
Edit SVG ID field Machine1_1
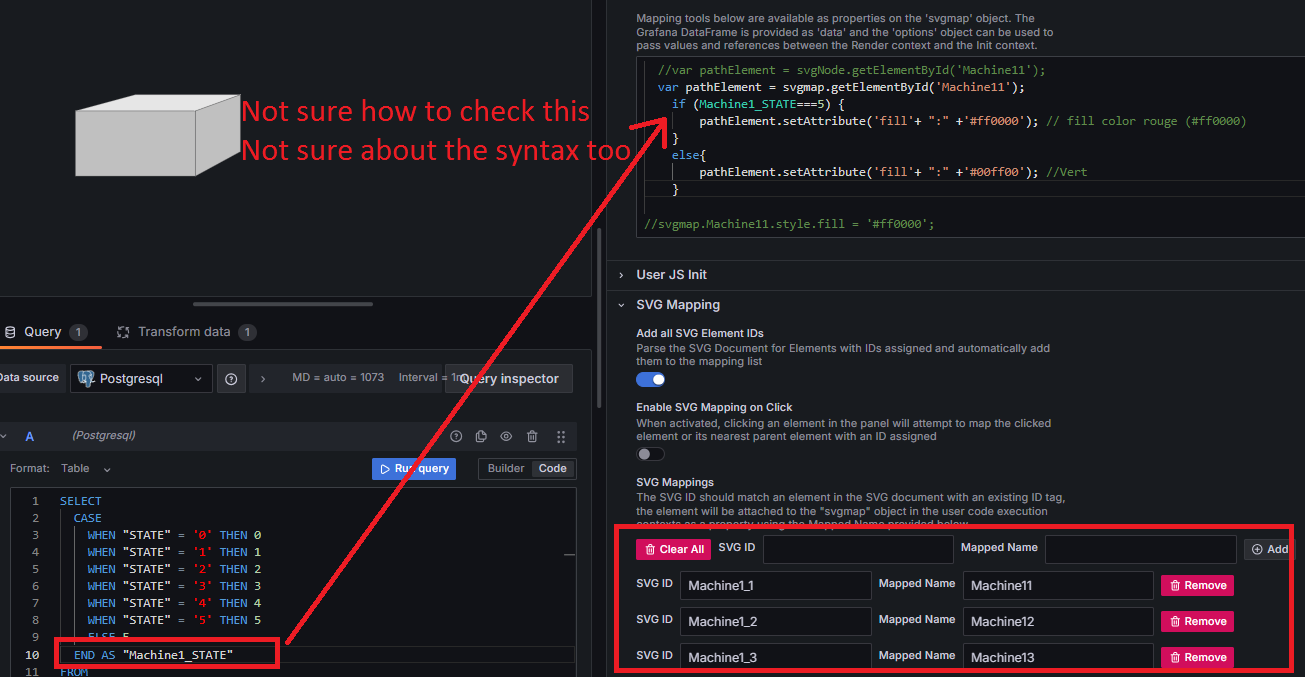[x=776, y=585]
